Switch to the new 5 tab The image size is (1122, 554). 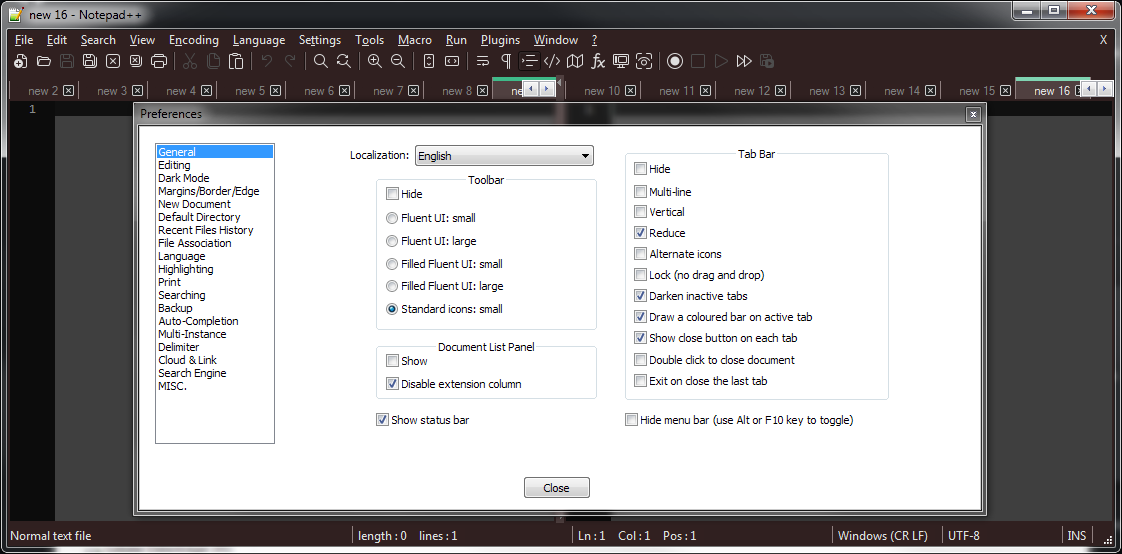click(250, 91)
